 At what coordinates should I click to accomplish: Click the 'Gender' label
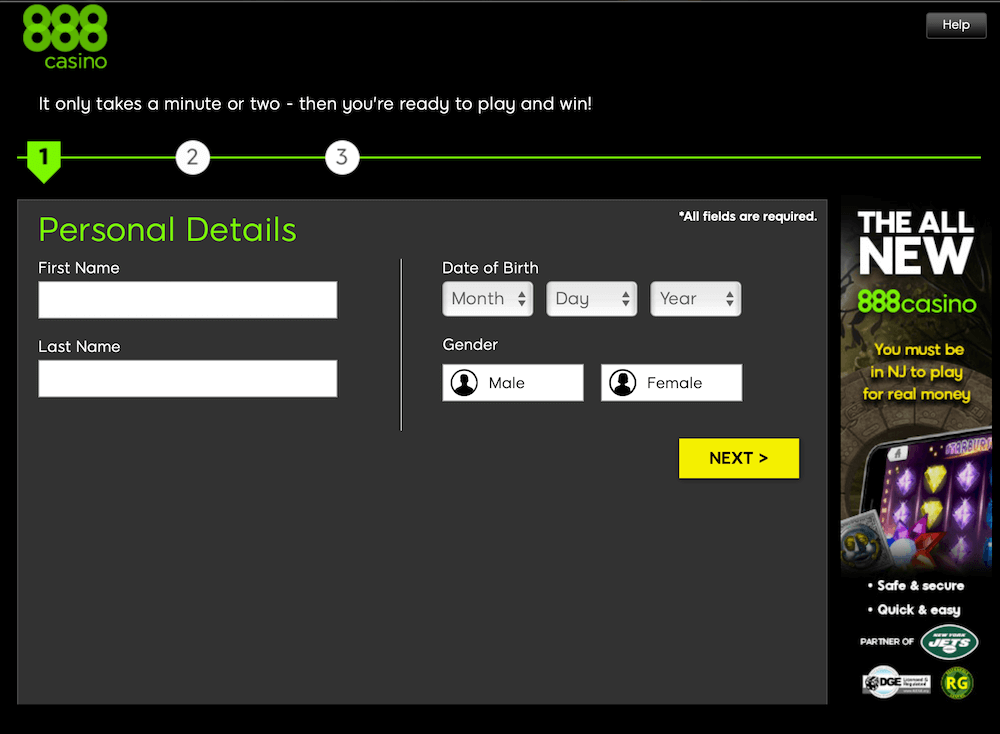point(470,344)
